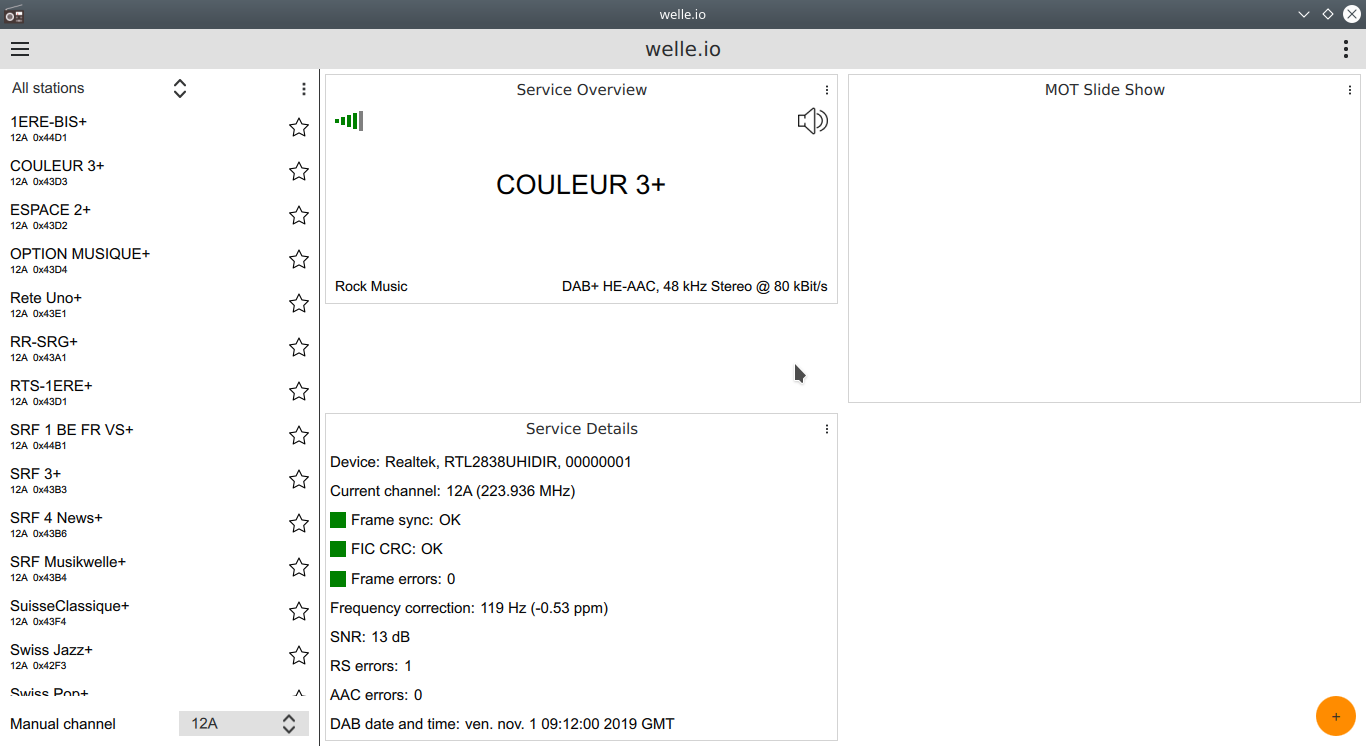
Task: Click the green signal strength indicator
Action: click(x=349, y=121)
